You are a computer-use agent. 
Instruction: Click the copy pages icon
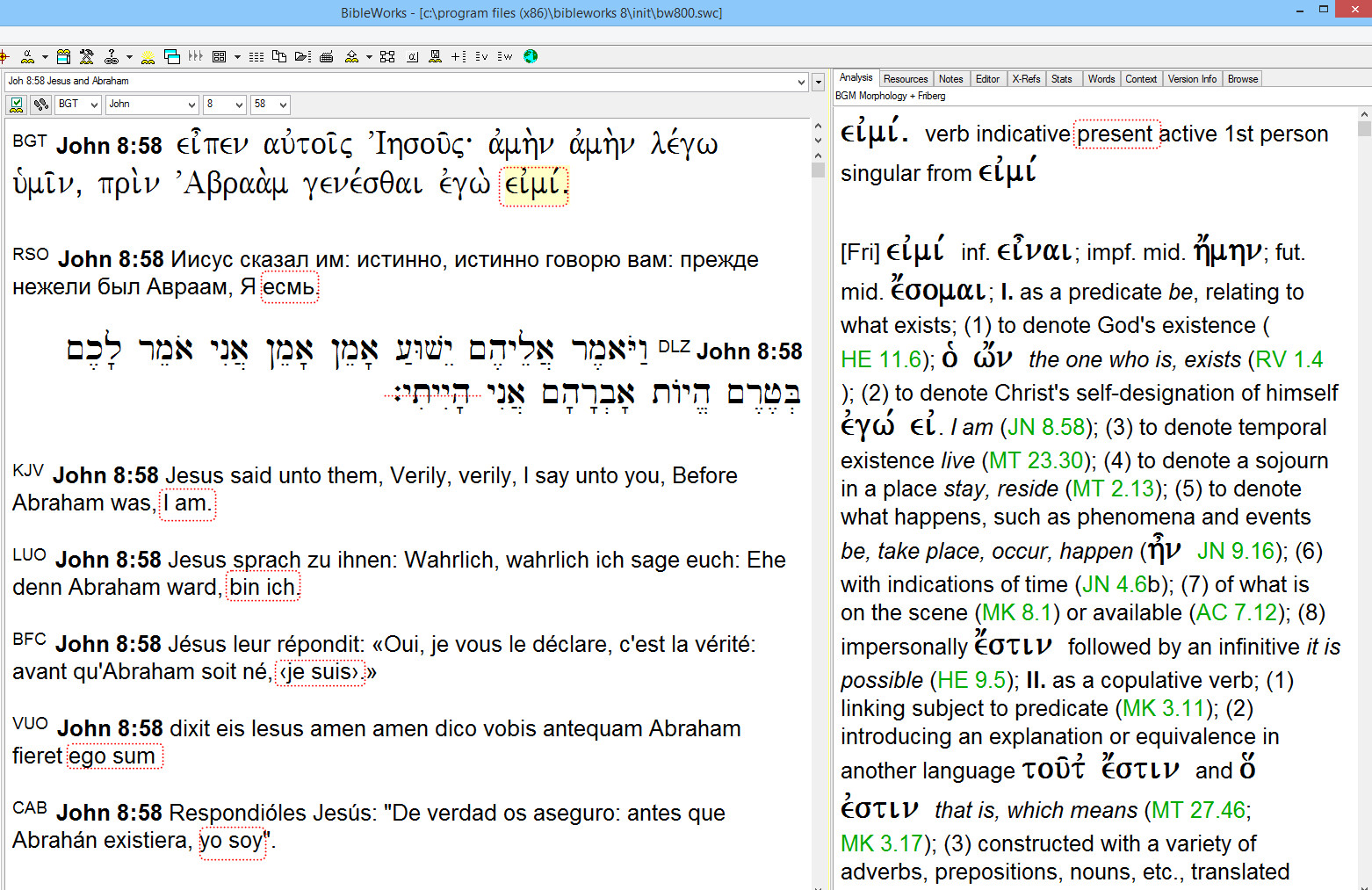(279, 57)
